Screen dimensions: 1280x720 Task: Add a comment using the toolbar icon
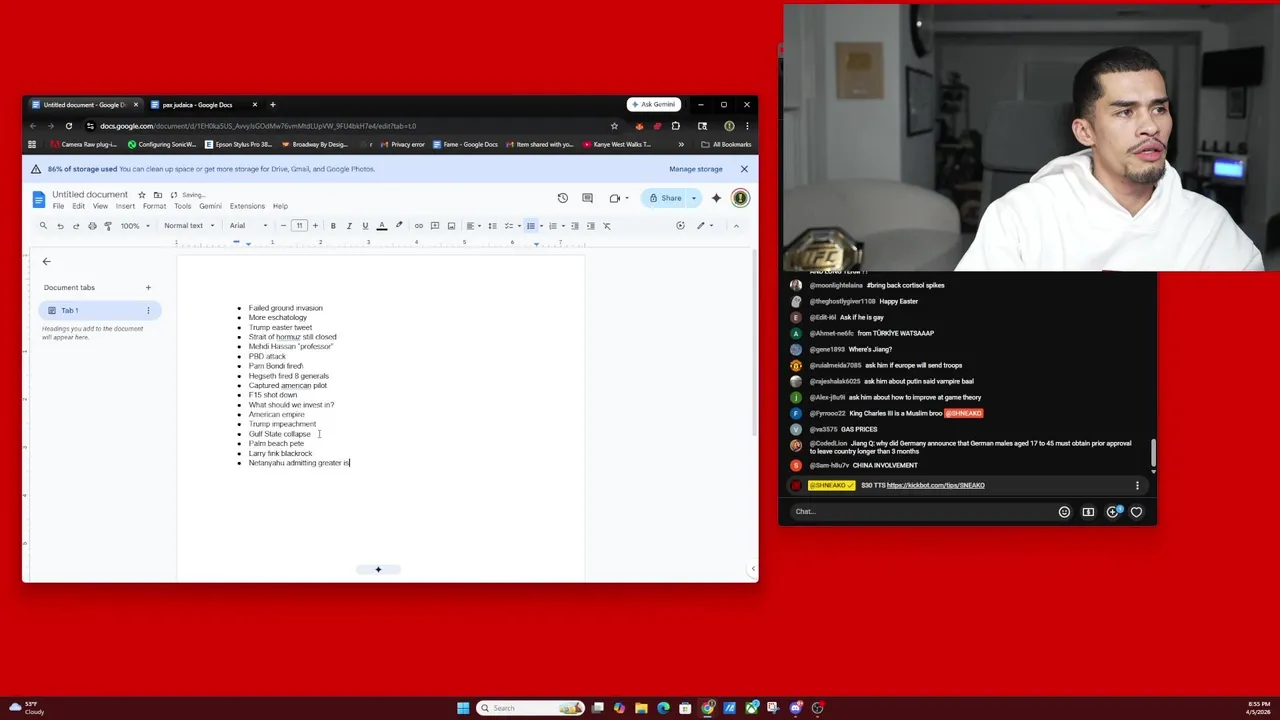pos(435,226)
